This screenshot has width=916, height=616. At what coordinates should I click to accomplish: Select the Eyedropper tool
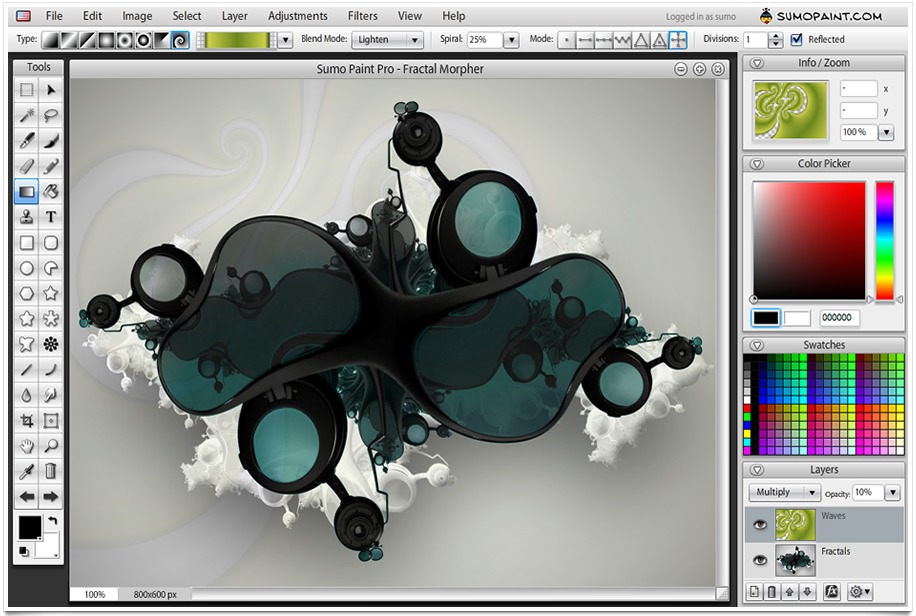point(26,471)
